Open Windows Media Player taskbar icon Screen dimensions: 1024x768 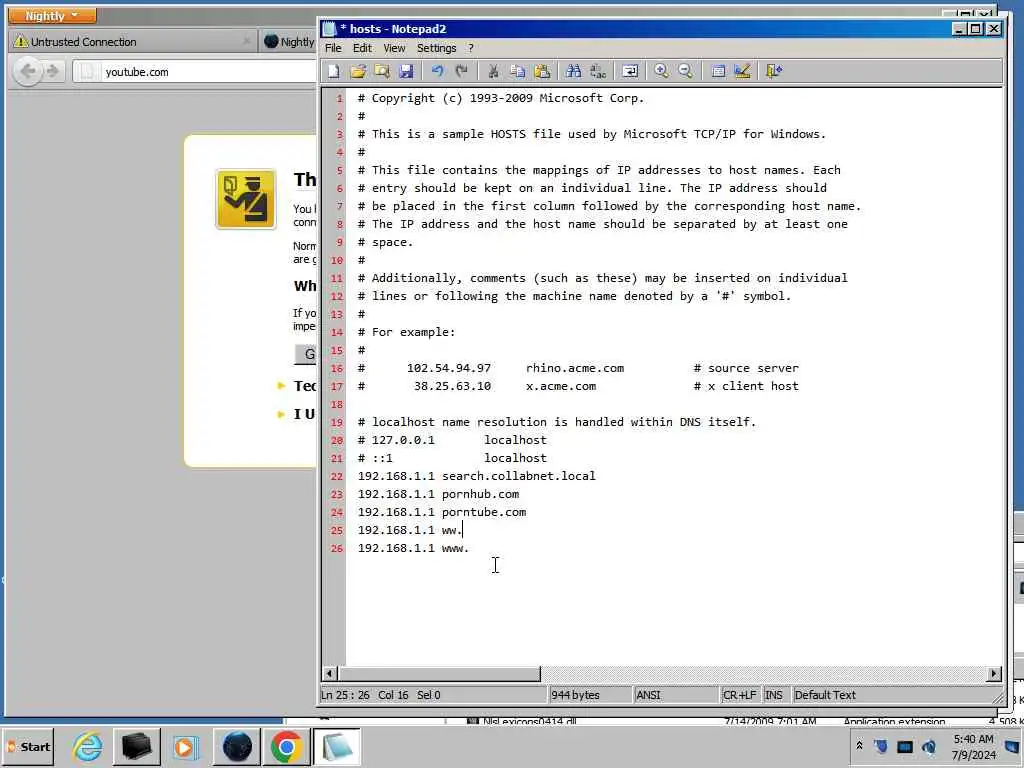[185, 746]
